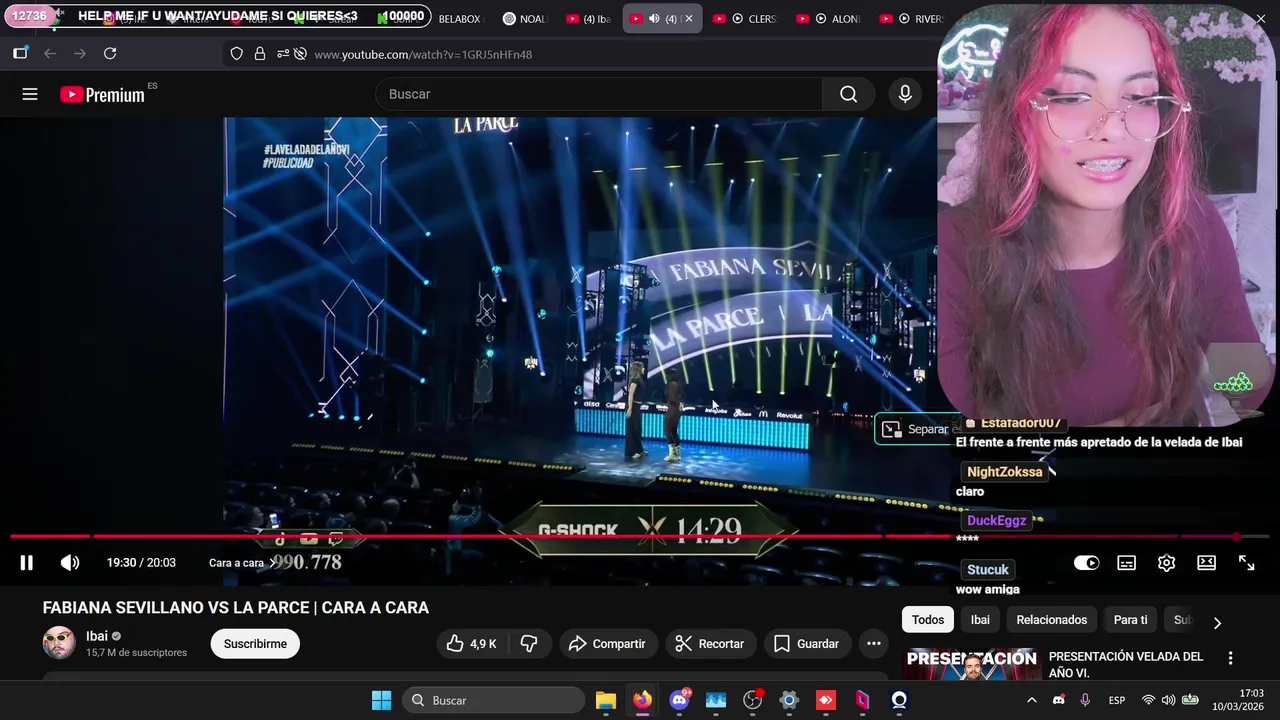Toggle subtitles on the player
The image size is (1280, 720).
click(1126, 563)
